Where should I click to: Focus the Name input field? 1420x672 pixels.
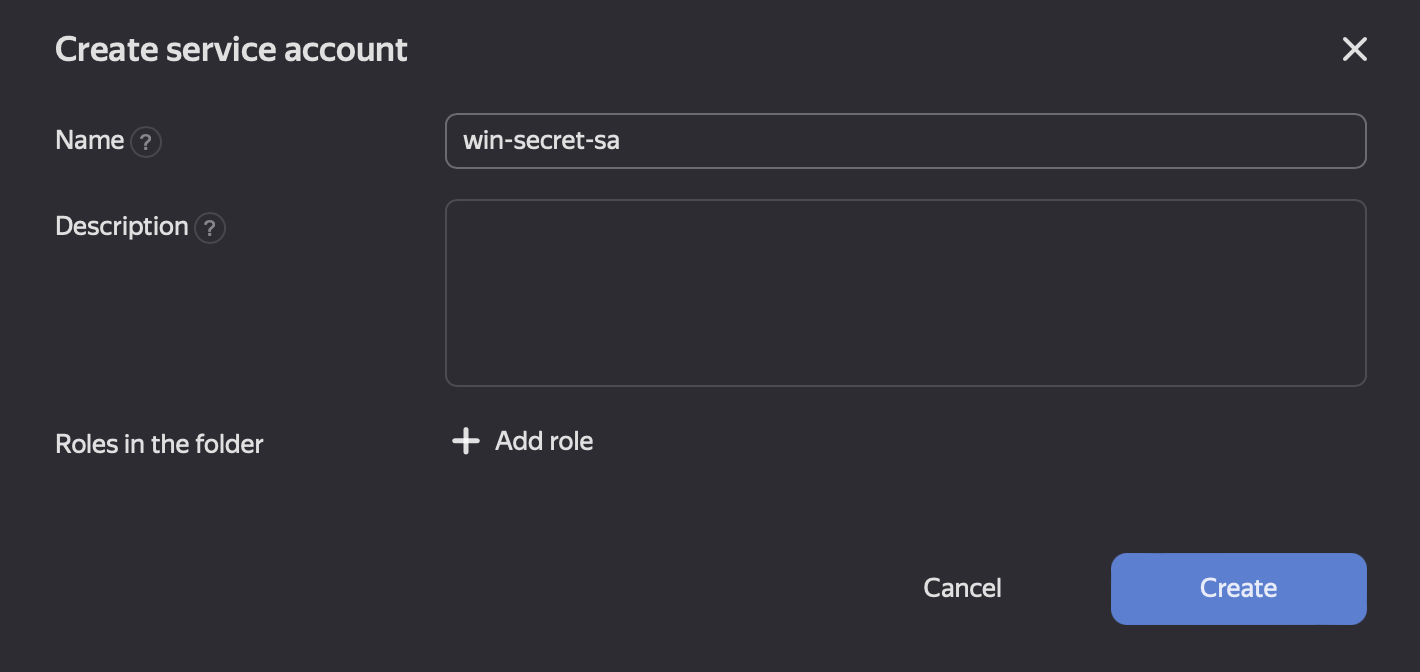click(905, 141)
